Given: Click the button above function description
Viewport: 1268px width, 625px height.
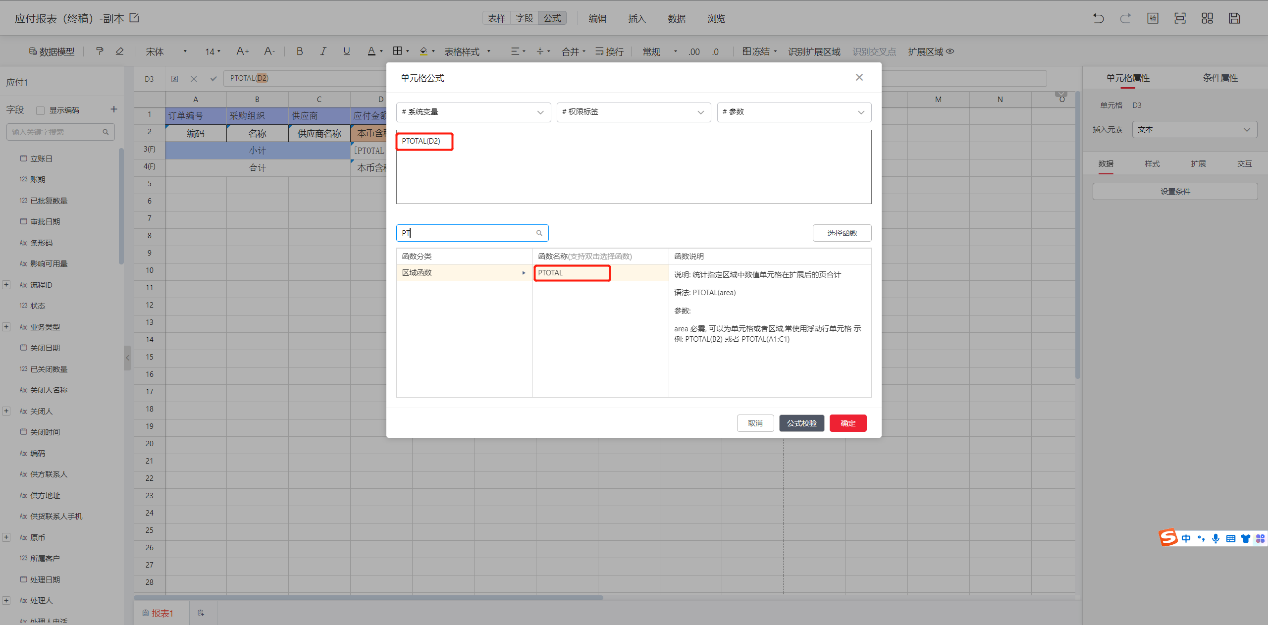Looking at the screenshot, I should [842, 233].
